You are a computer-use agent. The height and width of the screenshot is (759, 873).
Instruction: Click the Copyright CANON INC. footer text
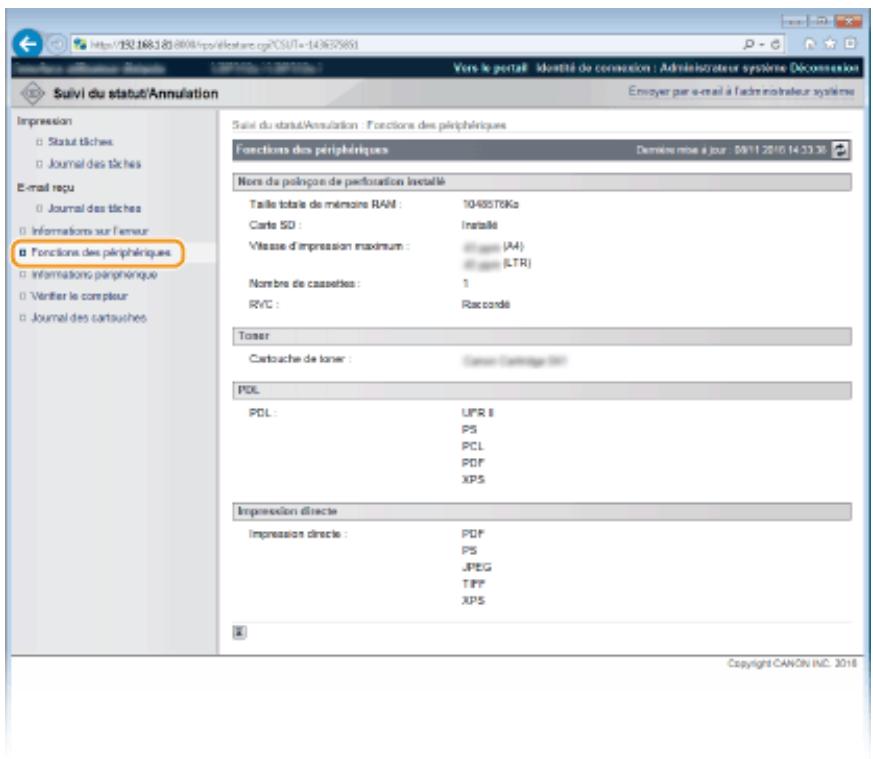(792, 663)
